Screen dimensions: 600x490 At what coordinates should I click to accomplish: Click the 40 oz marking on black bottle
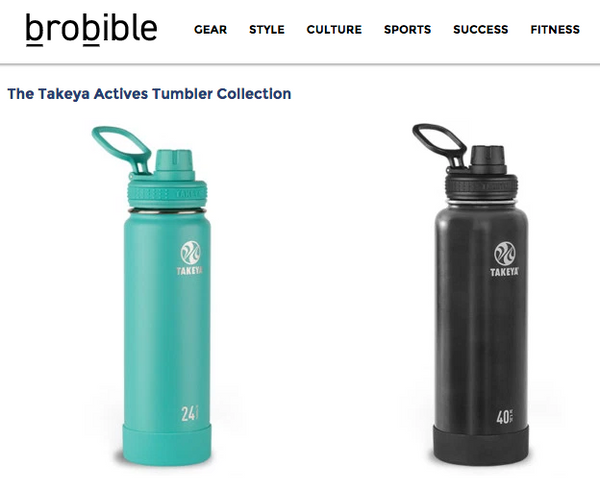pyautogui.click(x=505, y=417)
